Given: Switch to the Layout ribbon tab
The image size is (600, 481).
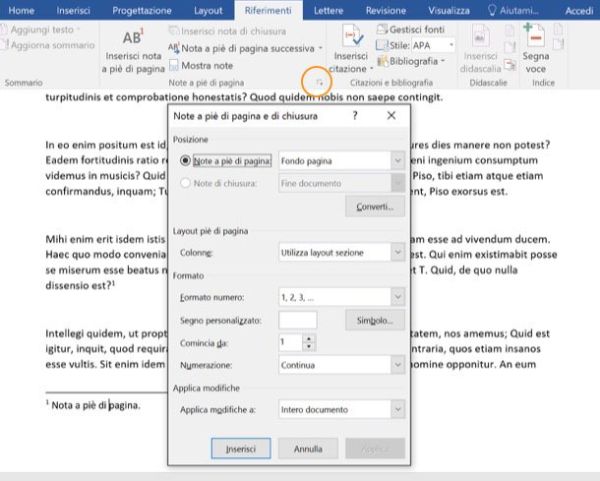Looking at the screenshot, I should pos(208,10).
